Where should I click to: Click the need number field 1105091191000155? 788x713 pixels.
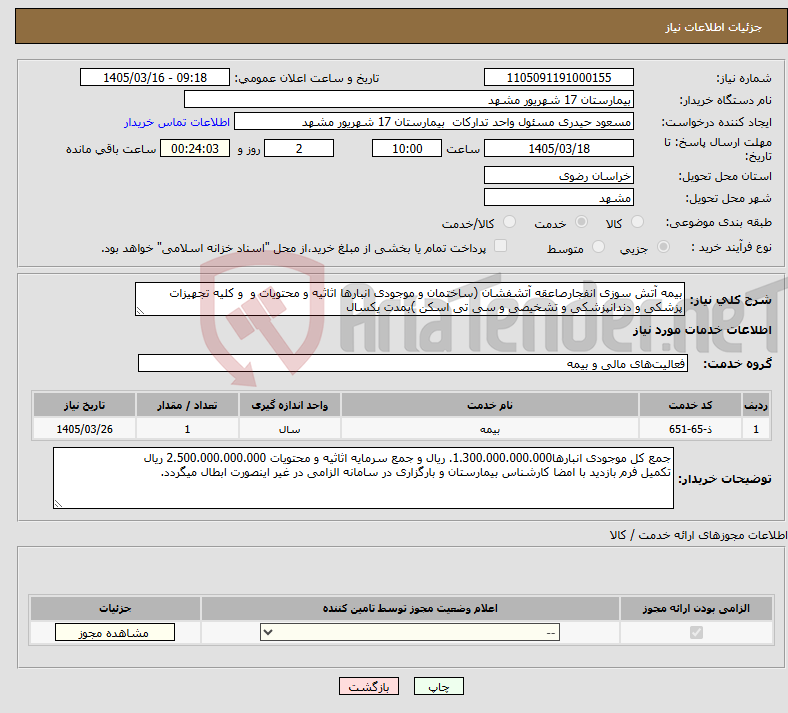click(x=558, y=77)
